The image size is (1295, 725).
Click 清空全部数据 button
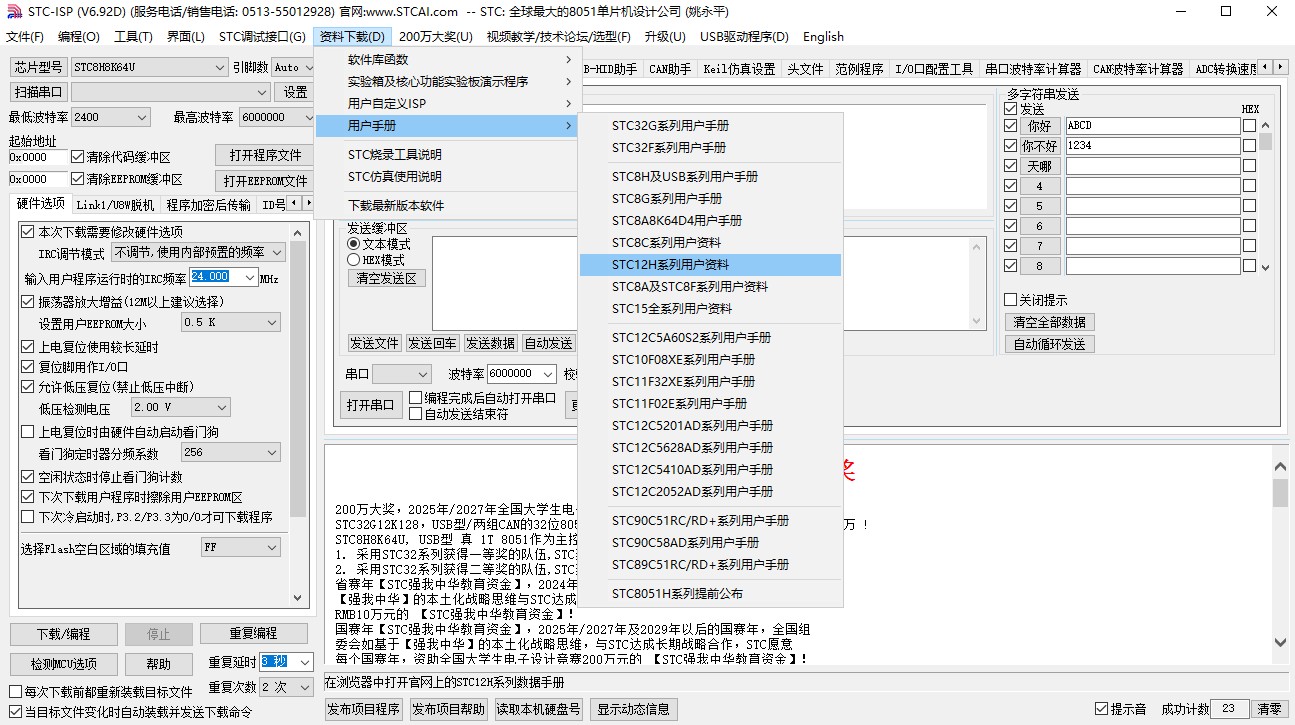pyautogui.click(x=1049, y=322)
